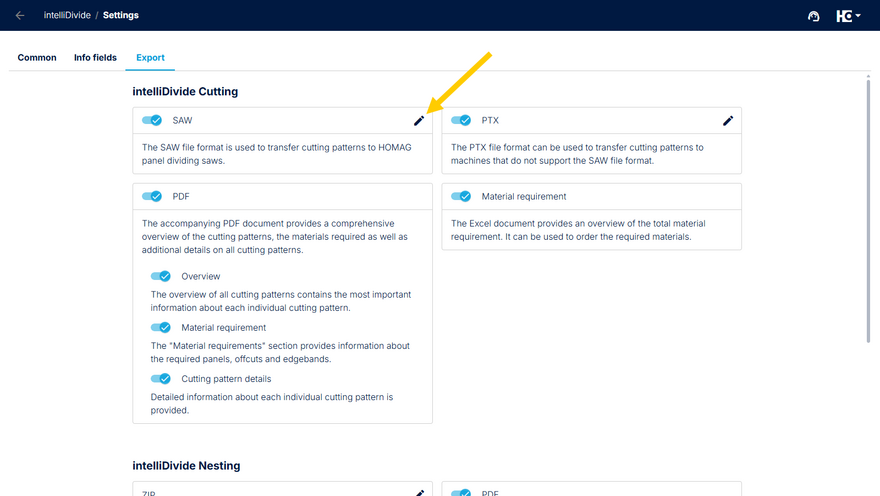Edit the PTX export settings pencil

click(728, 121)
